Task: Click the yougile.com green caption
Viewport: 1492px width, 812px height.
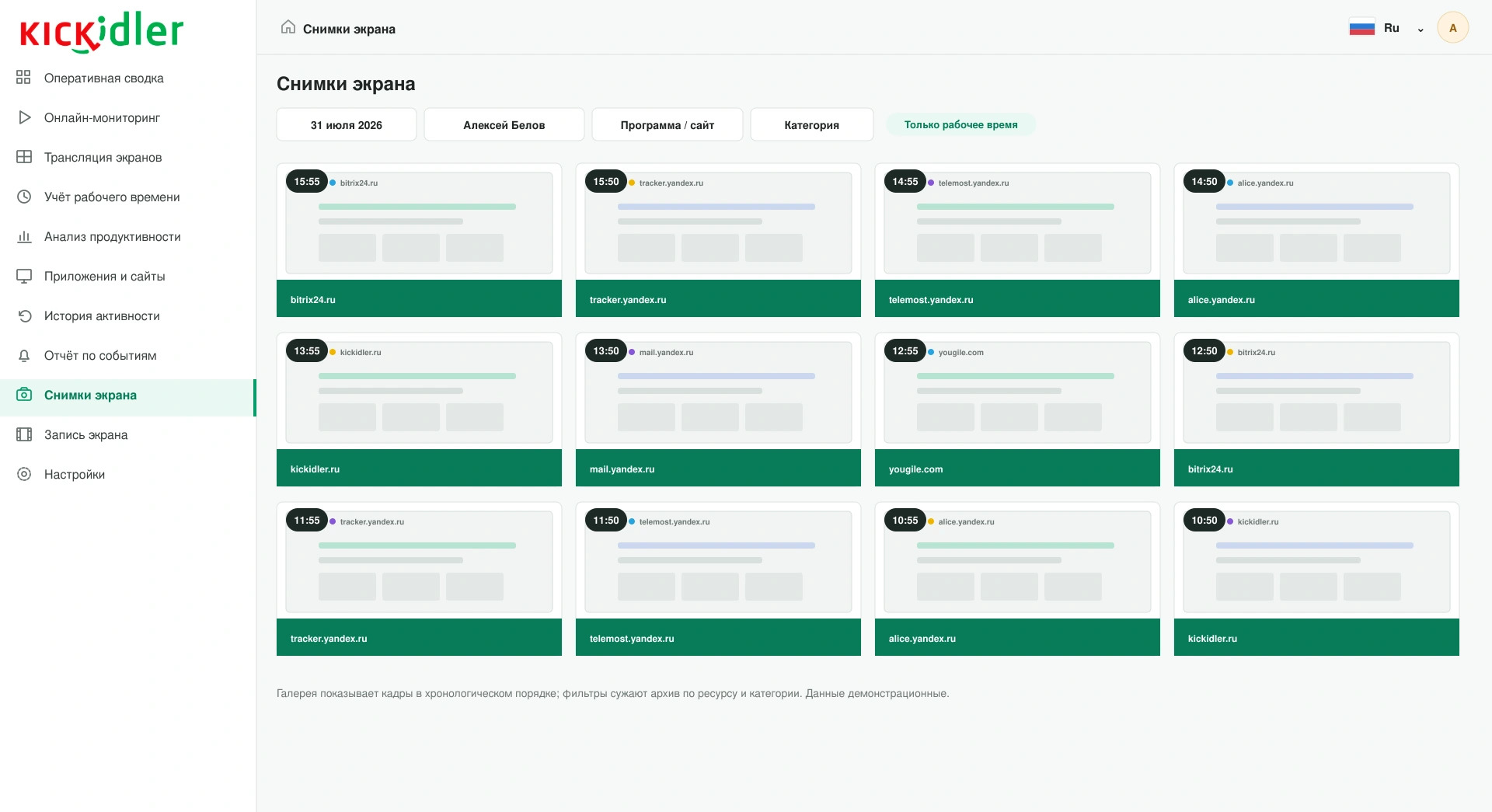Action: 1017,469
